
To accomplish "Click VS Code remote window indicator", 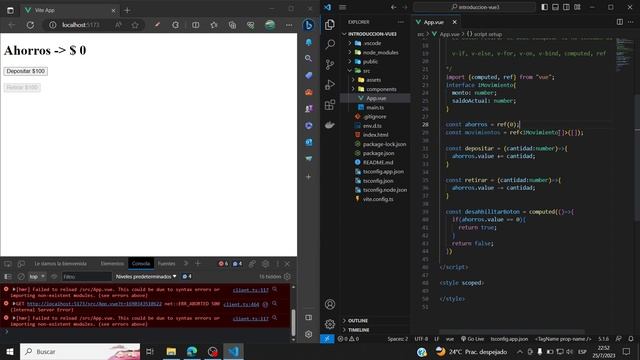I will pos(327,339).
